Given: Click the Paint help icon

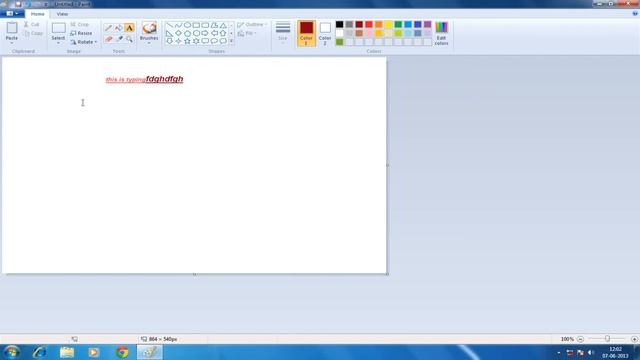Looking at the screenshot, I should pos(635,13).
